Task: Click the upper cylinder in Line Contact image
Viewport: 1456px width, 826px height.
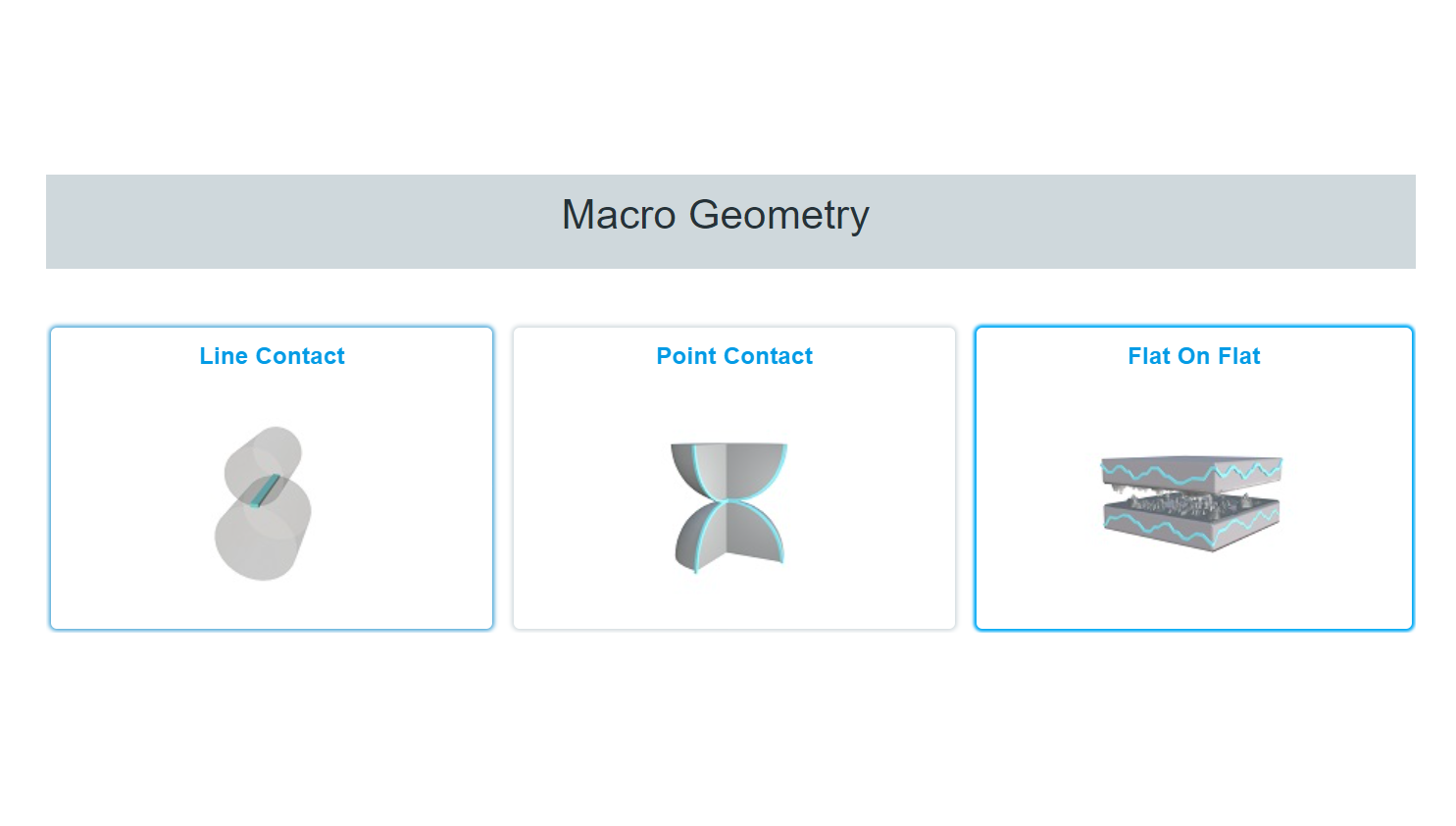Action: 271,452
